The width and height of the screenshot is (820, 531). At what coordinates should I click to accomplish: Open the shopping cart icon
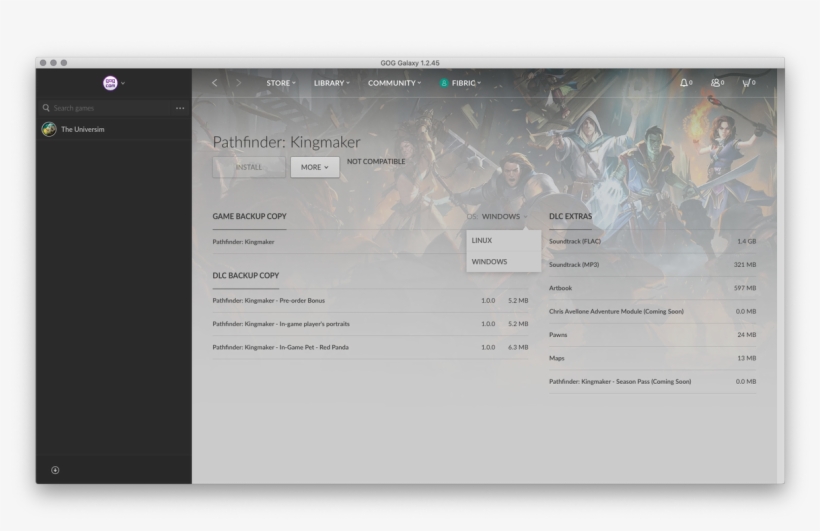click(746, 83)
